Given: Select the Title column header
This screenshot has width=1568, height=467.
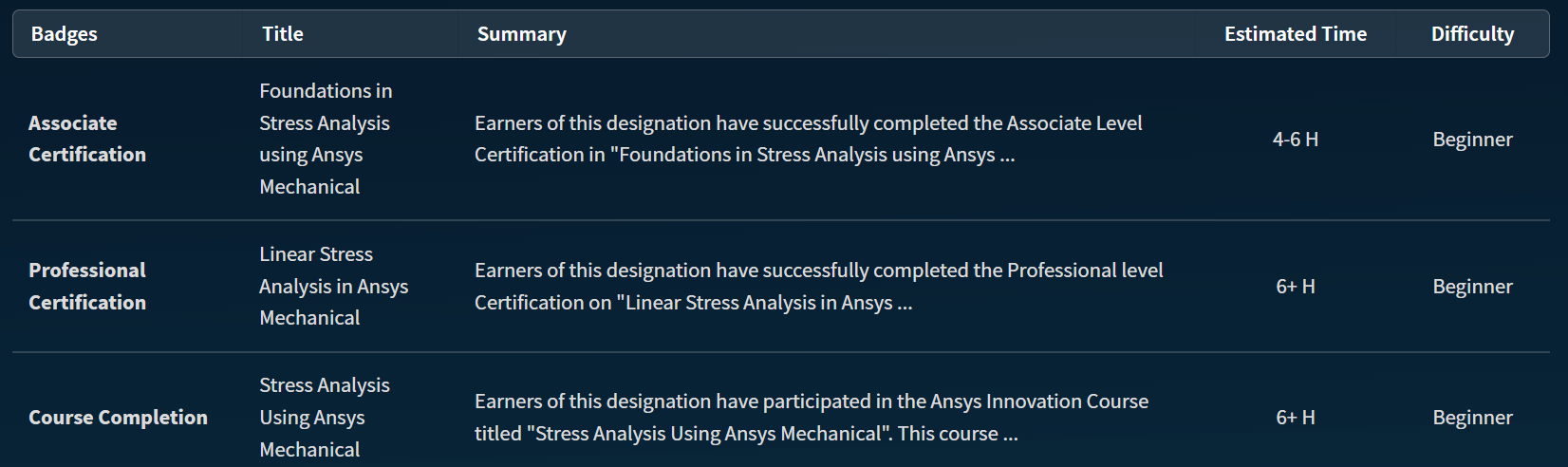Looking at the screenshot, I should [282, 34].
